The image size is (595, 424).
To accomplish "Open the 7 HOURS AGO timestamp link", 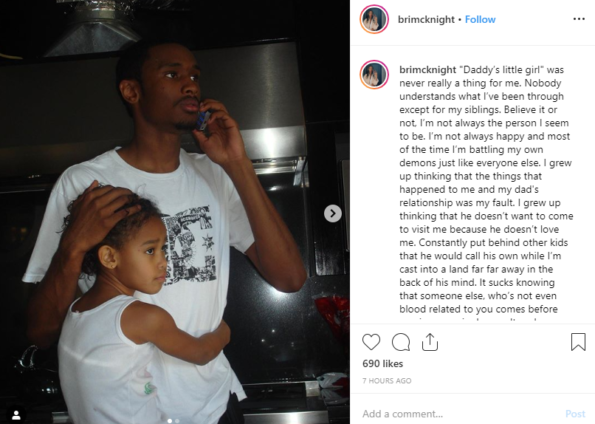I will tap(386, 381).
